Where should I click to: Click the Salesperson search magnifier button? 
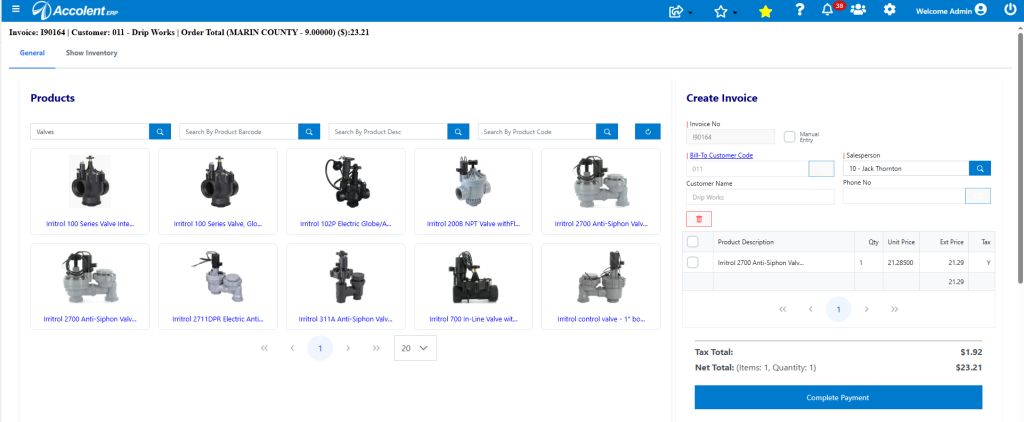click(980, 169)
